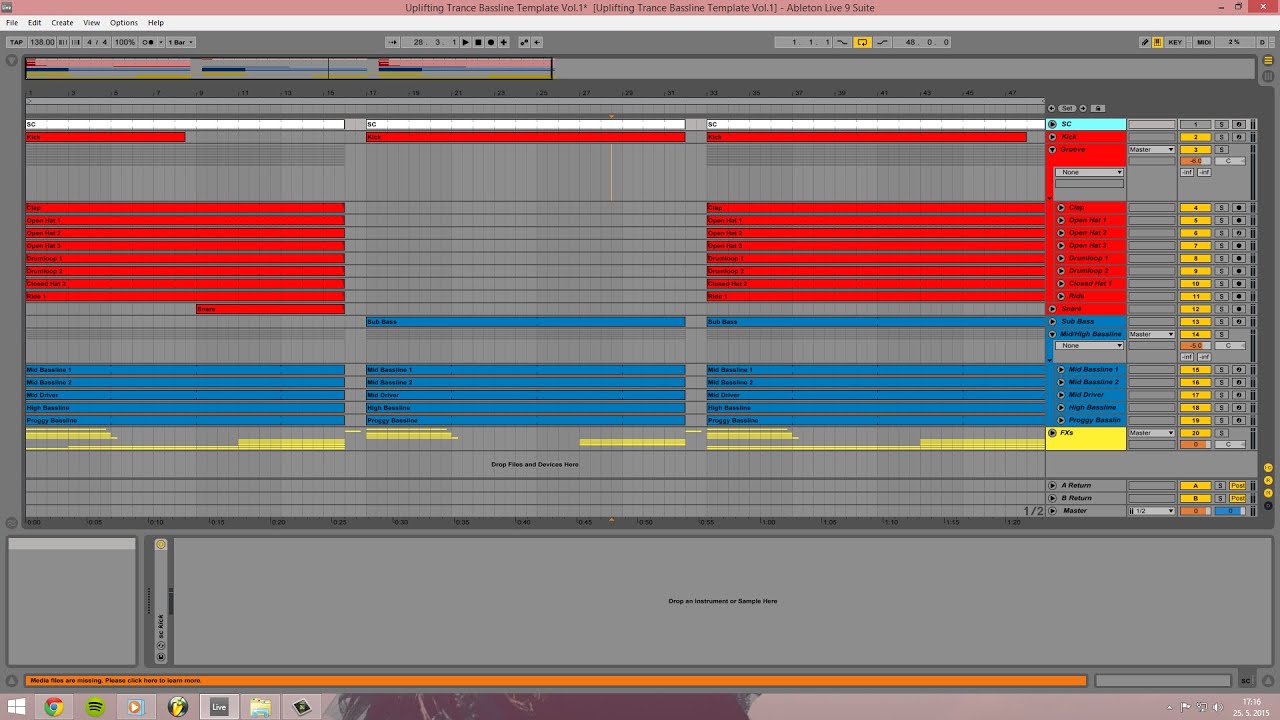Viewport: 1280px width, 720px height.
Task: Open the Create menu
Action: tap(62, 22)
